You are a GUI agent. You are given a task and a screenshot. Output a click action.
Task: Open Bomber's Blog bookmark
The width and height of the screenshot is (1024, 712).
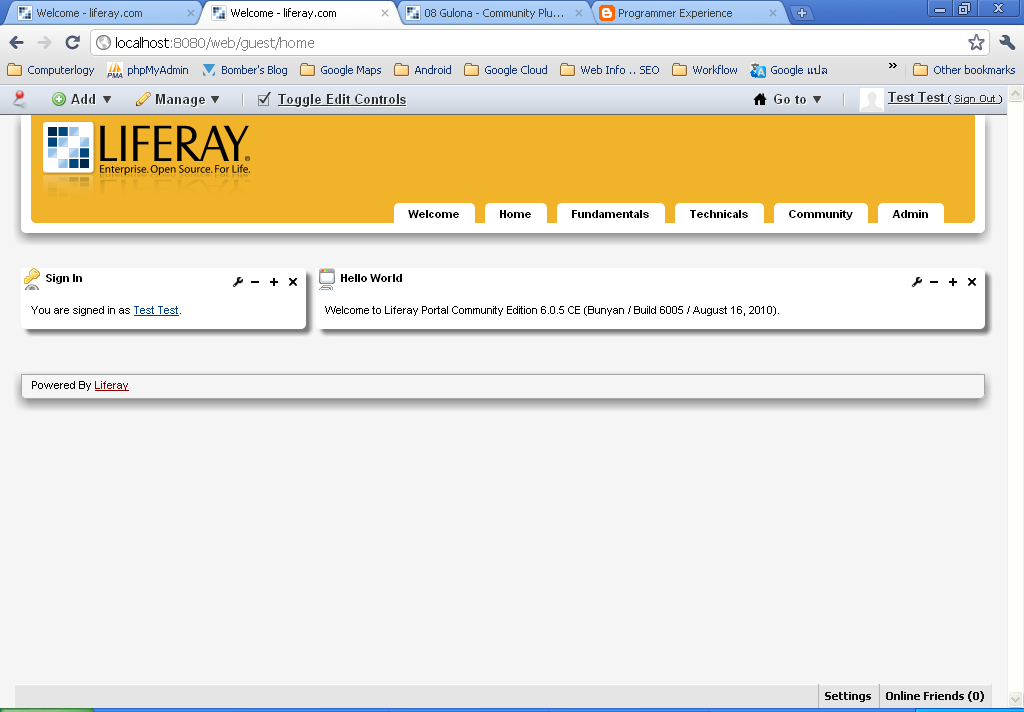(246, 70)
